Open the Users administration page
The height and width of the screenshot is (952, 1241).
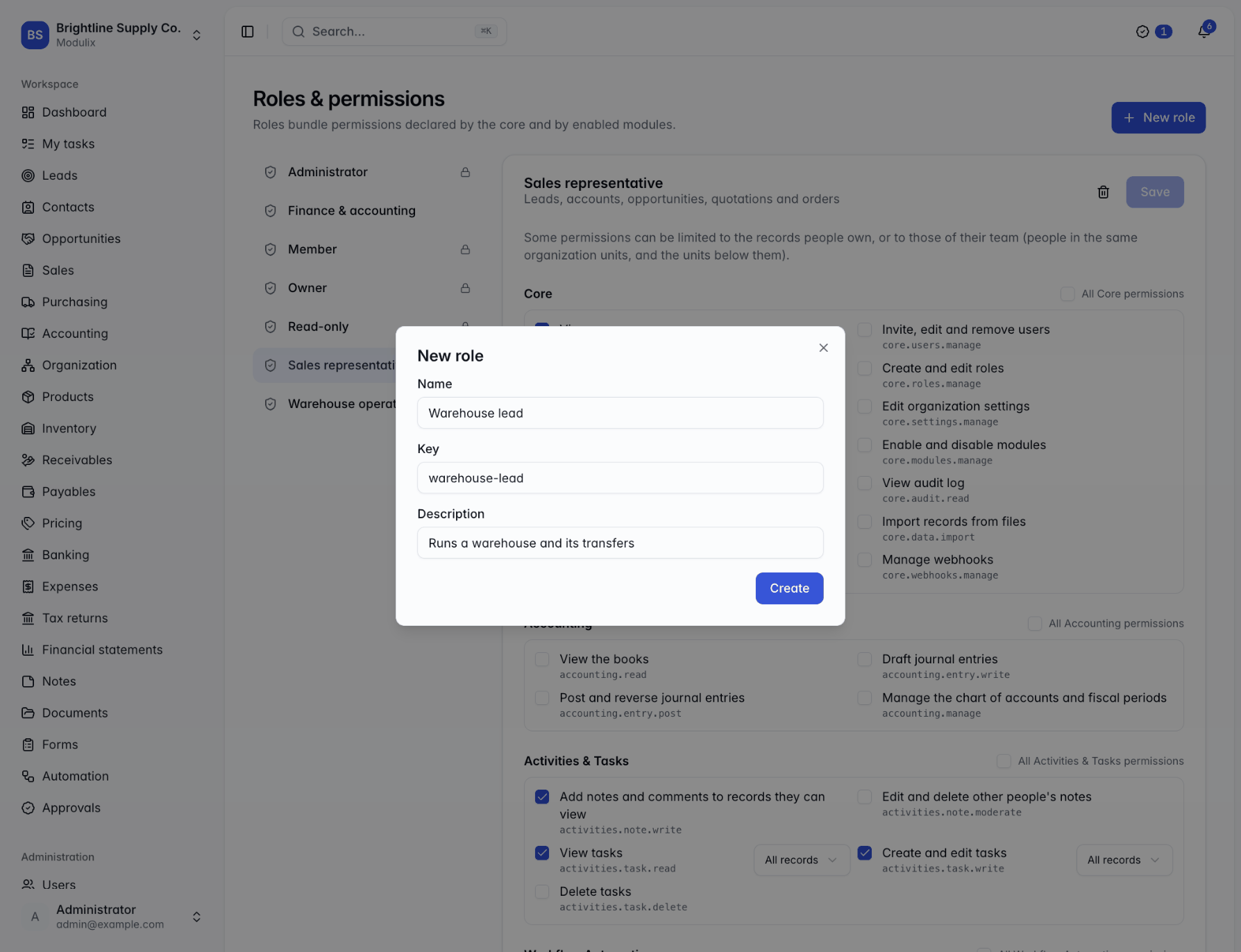(112, 885)
